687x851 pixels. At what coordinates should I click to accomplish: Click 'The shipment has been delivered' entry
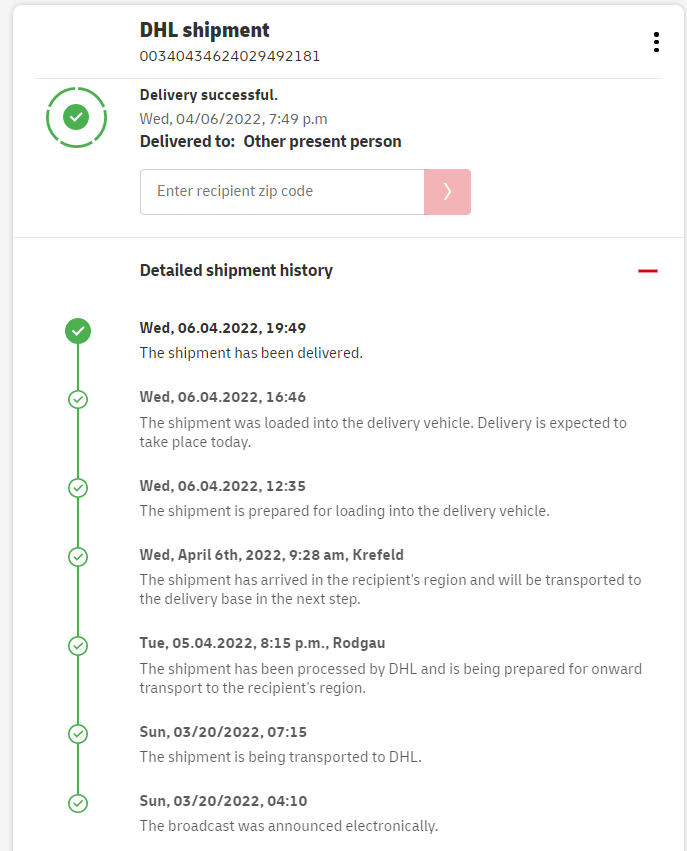tap(251, 353)
